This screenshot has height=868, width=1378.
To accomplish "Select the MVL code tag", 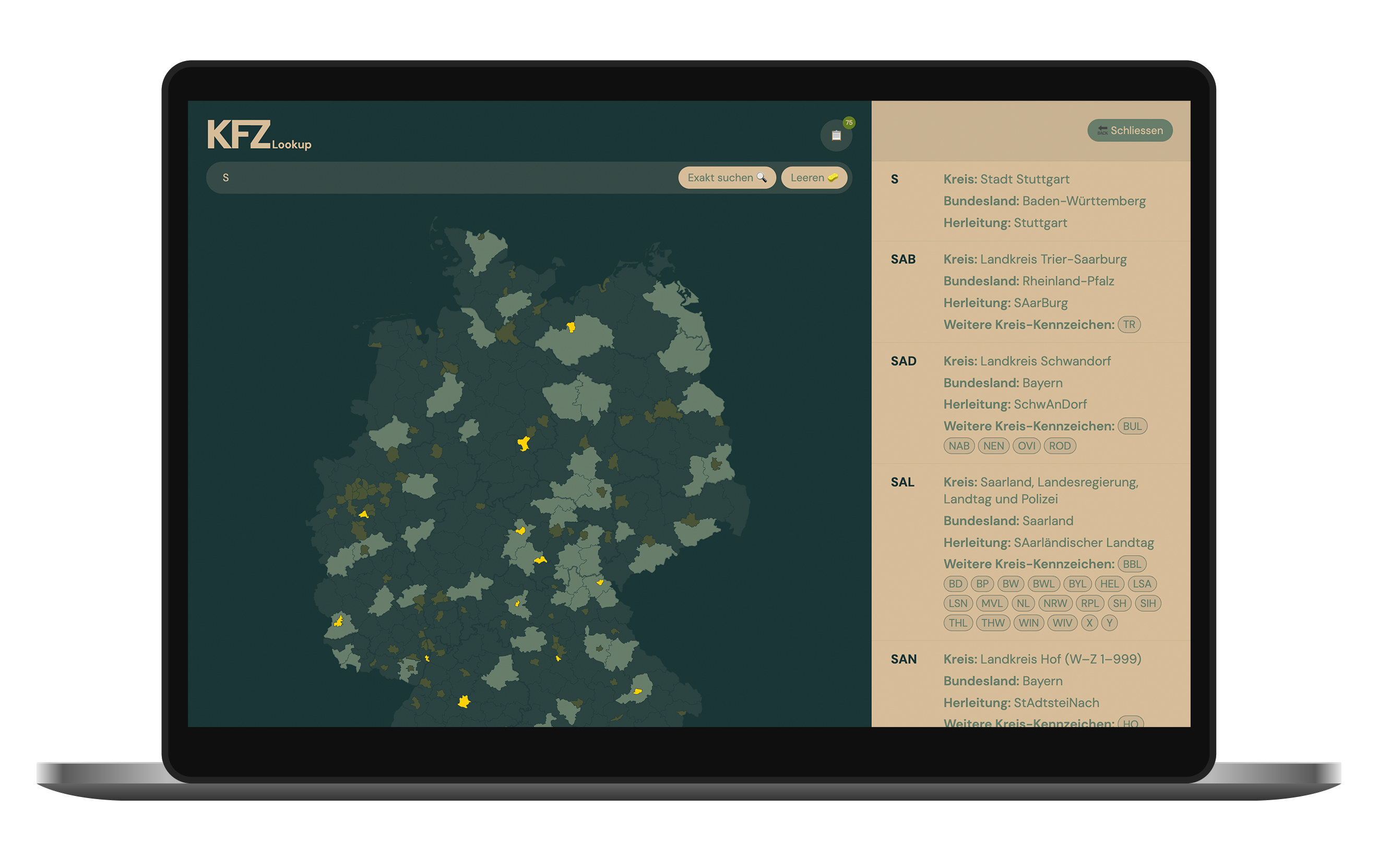I will (x=991, y=604).
